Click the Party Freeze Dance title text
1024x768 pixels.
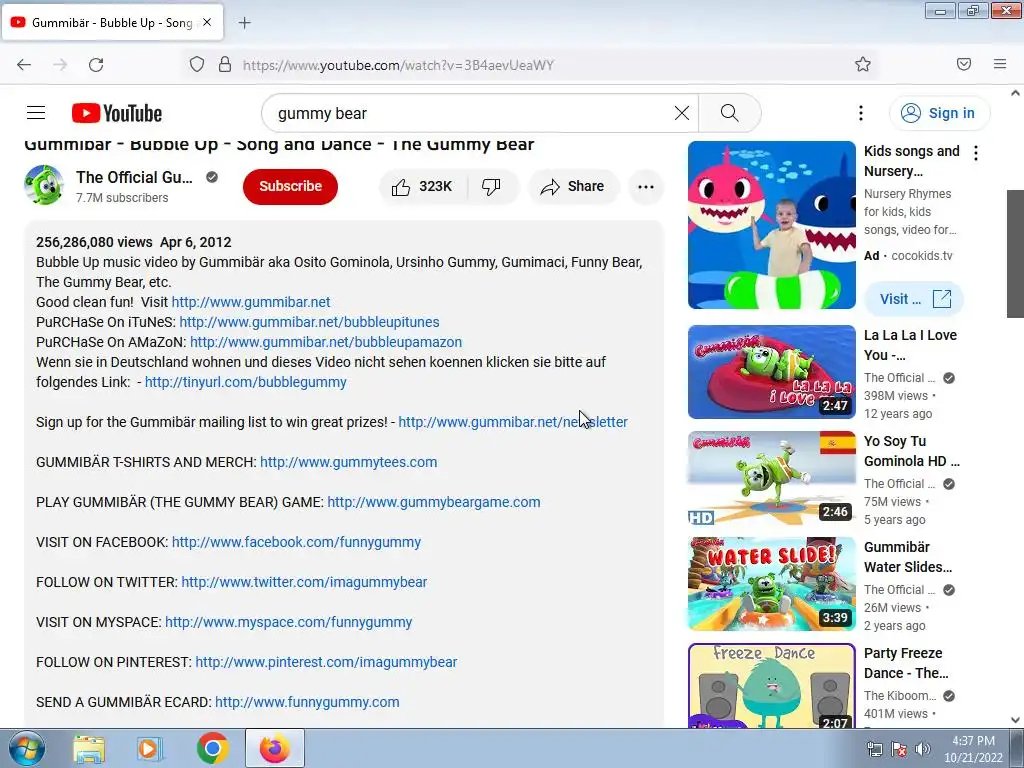pyautogui.click(x=906, y=663)
